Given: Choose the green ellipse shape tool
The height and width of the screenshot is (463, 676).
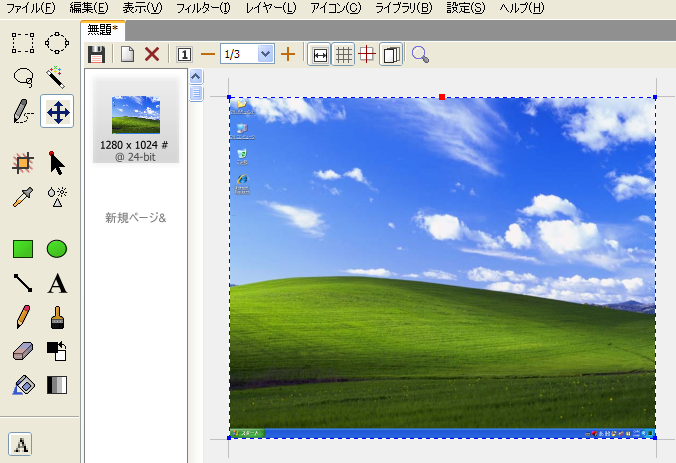Looking at the screenshot, I should pyautogui.click(x=57, y=249).
